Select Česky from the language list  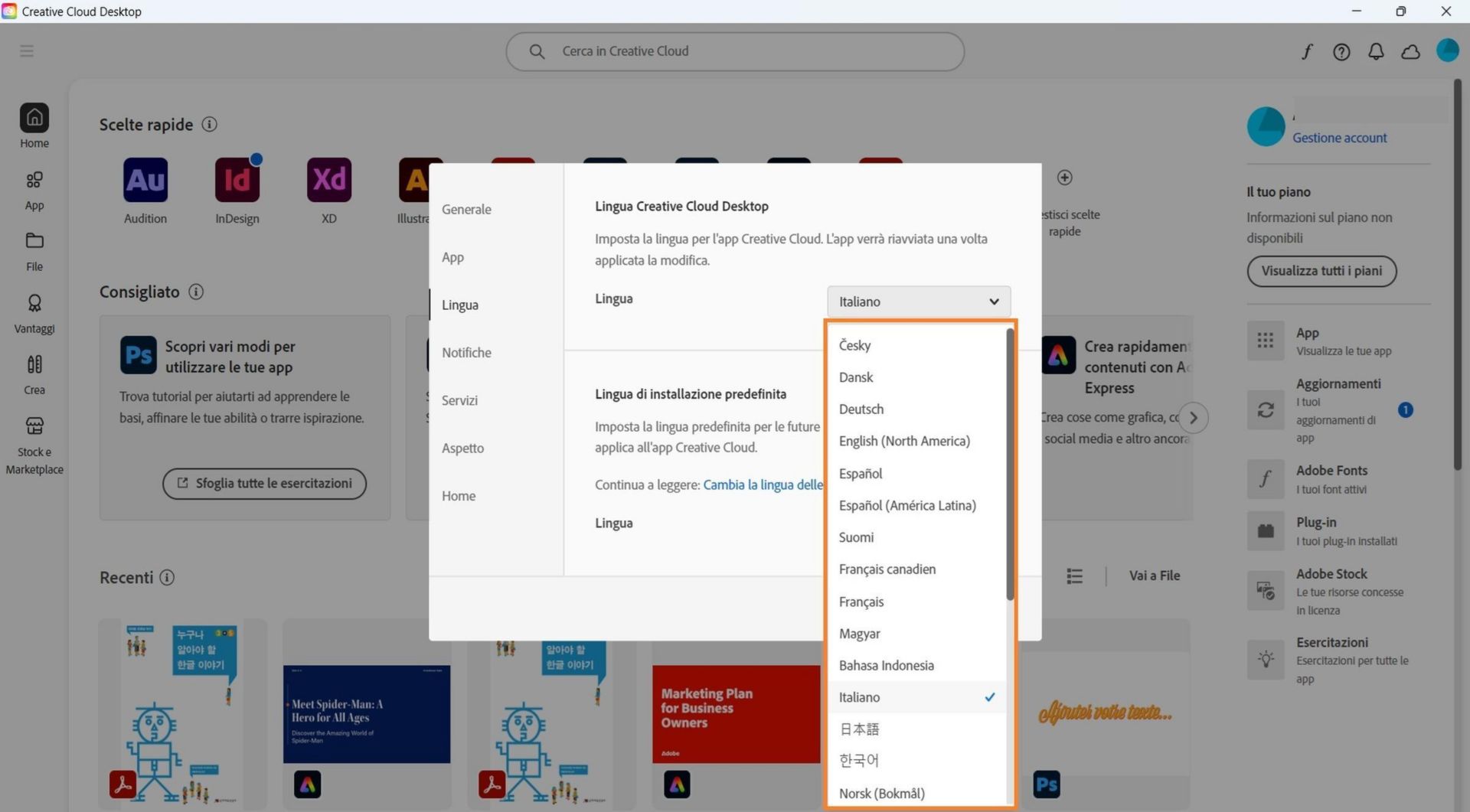(x=916, y=345)
